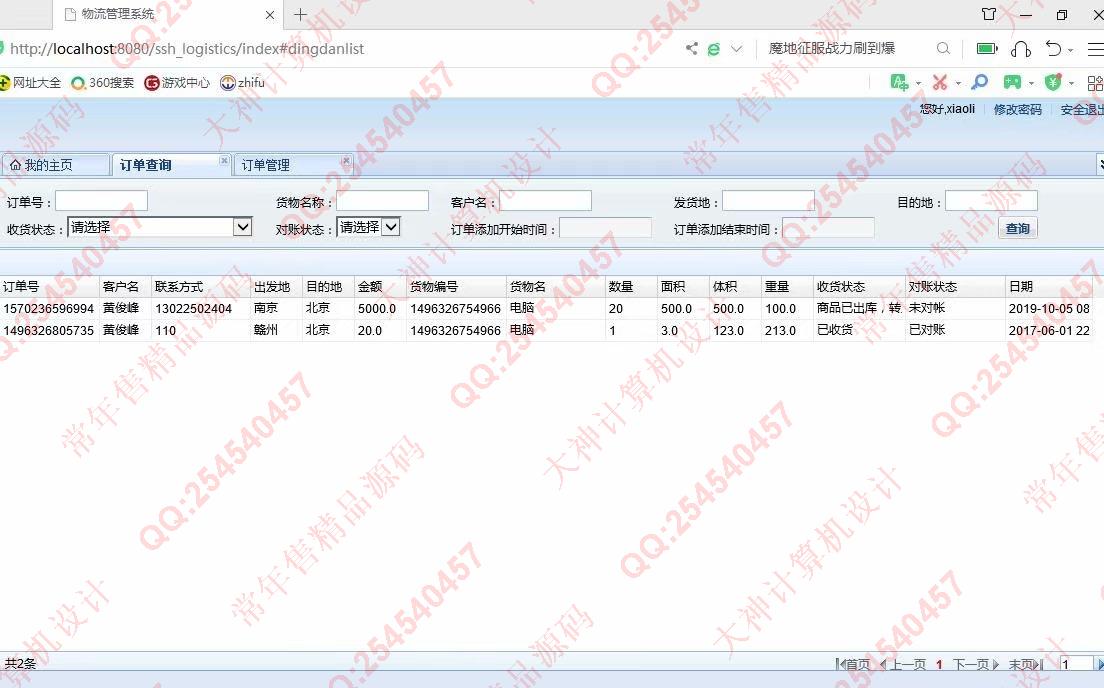Select order row 1570236596994
1104x688 pixels.
click(546, 308)
